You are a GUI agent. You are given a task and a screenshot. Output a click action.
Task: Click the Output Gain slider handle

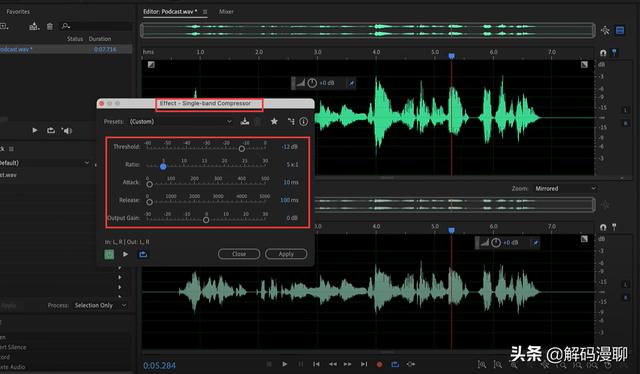coord(206,220)
